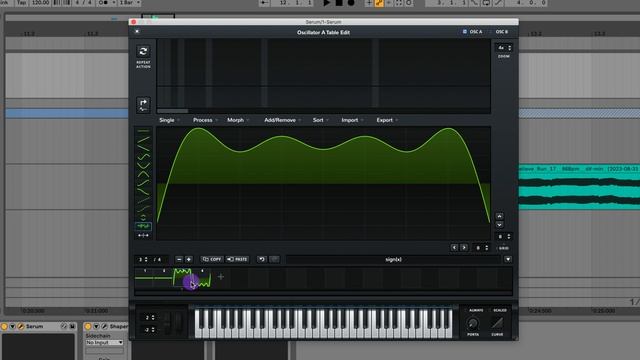Toggle the Serum device activator button
Viewport: 640px width, 360px height.
pos(4,327)
